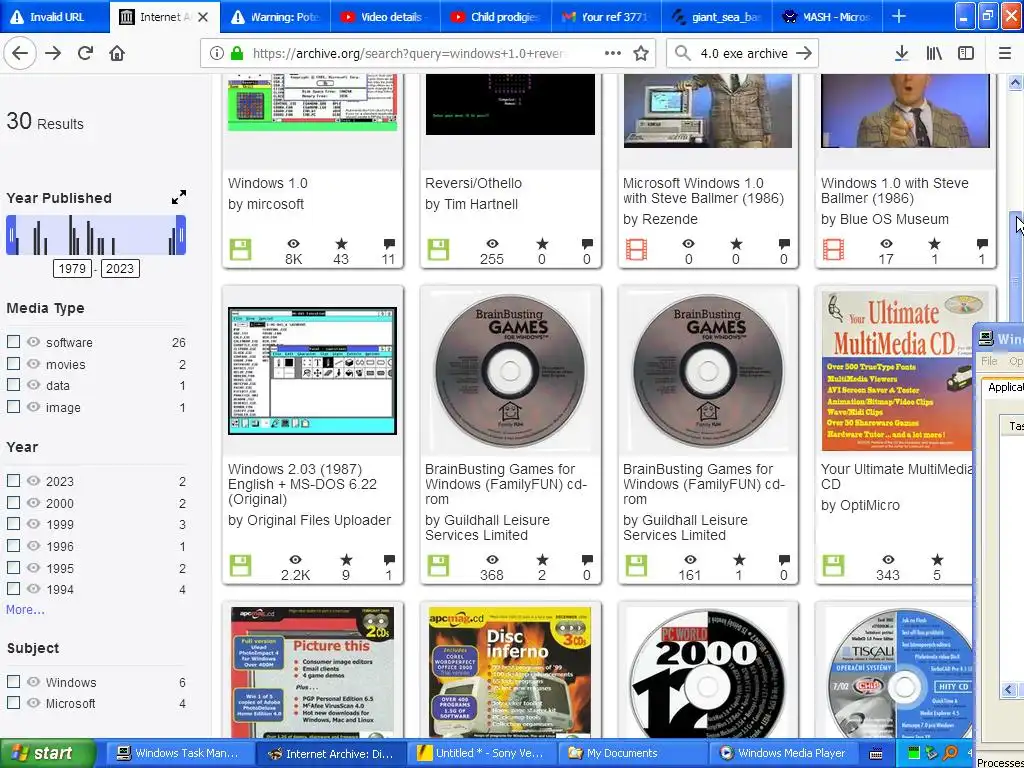This screenshot has width=1024, height=768.
Task: Open My Documents taskbar button
Action: 633,753
